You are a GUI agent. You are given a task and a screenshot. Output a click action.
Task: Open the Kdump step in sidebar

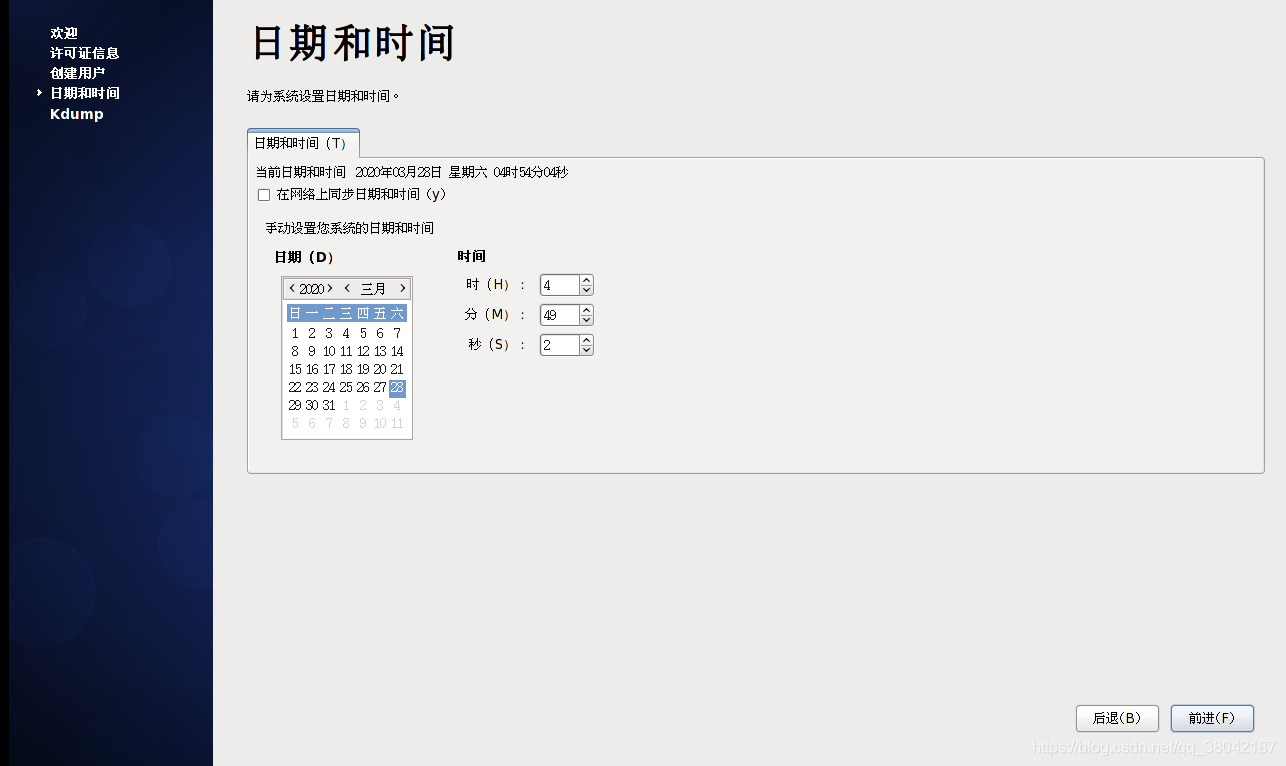[76, 113]
